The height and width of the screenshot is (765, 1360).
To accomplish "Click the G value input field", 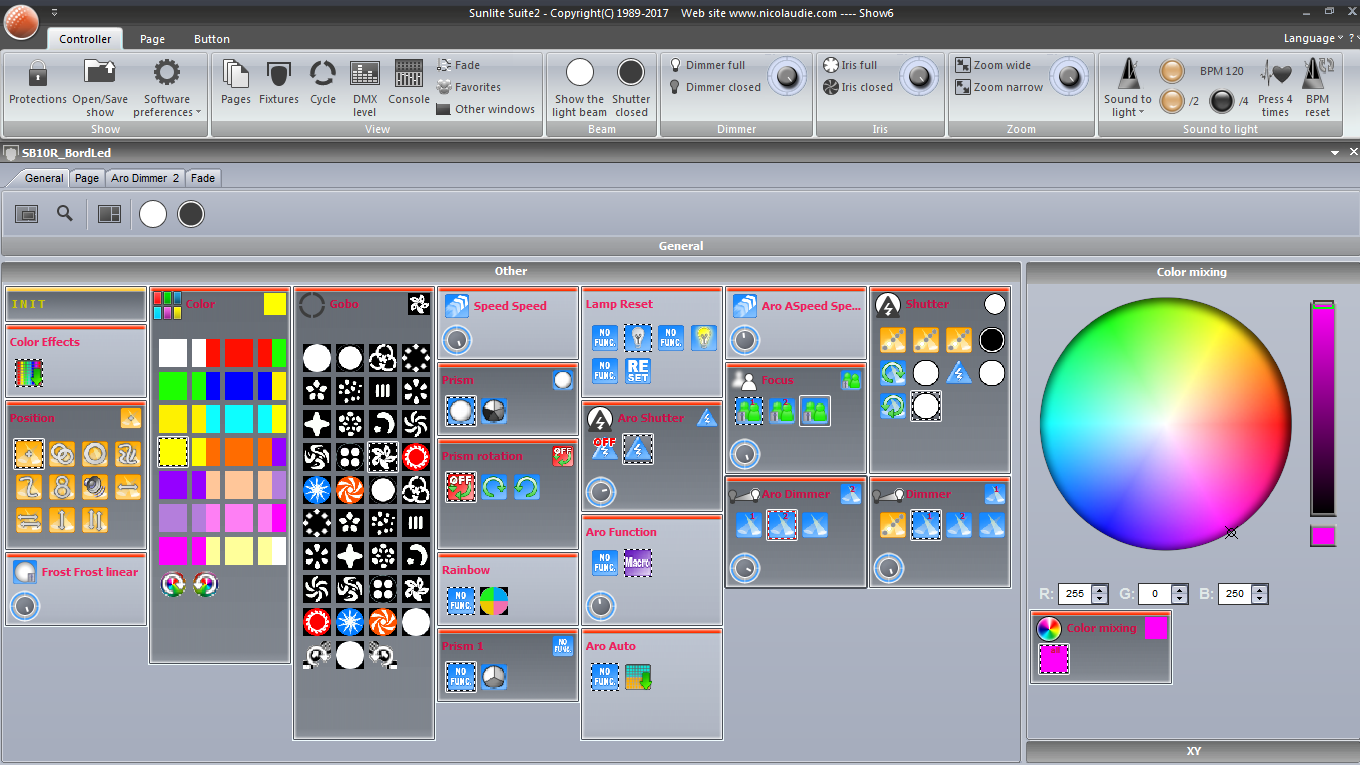I will click(1156, 594).
